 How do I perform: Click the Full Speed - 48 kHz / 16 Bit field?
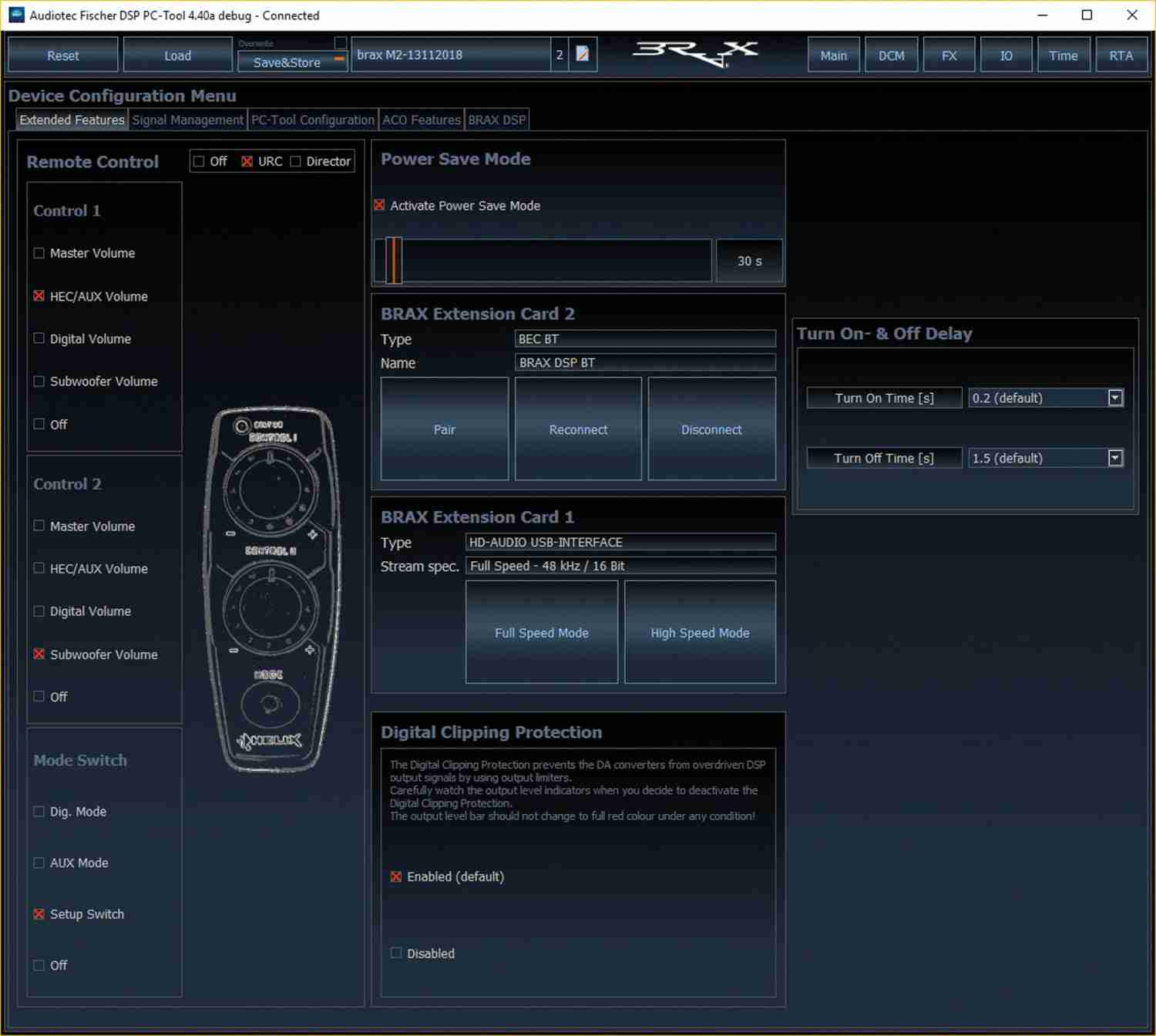click(620, 566)
